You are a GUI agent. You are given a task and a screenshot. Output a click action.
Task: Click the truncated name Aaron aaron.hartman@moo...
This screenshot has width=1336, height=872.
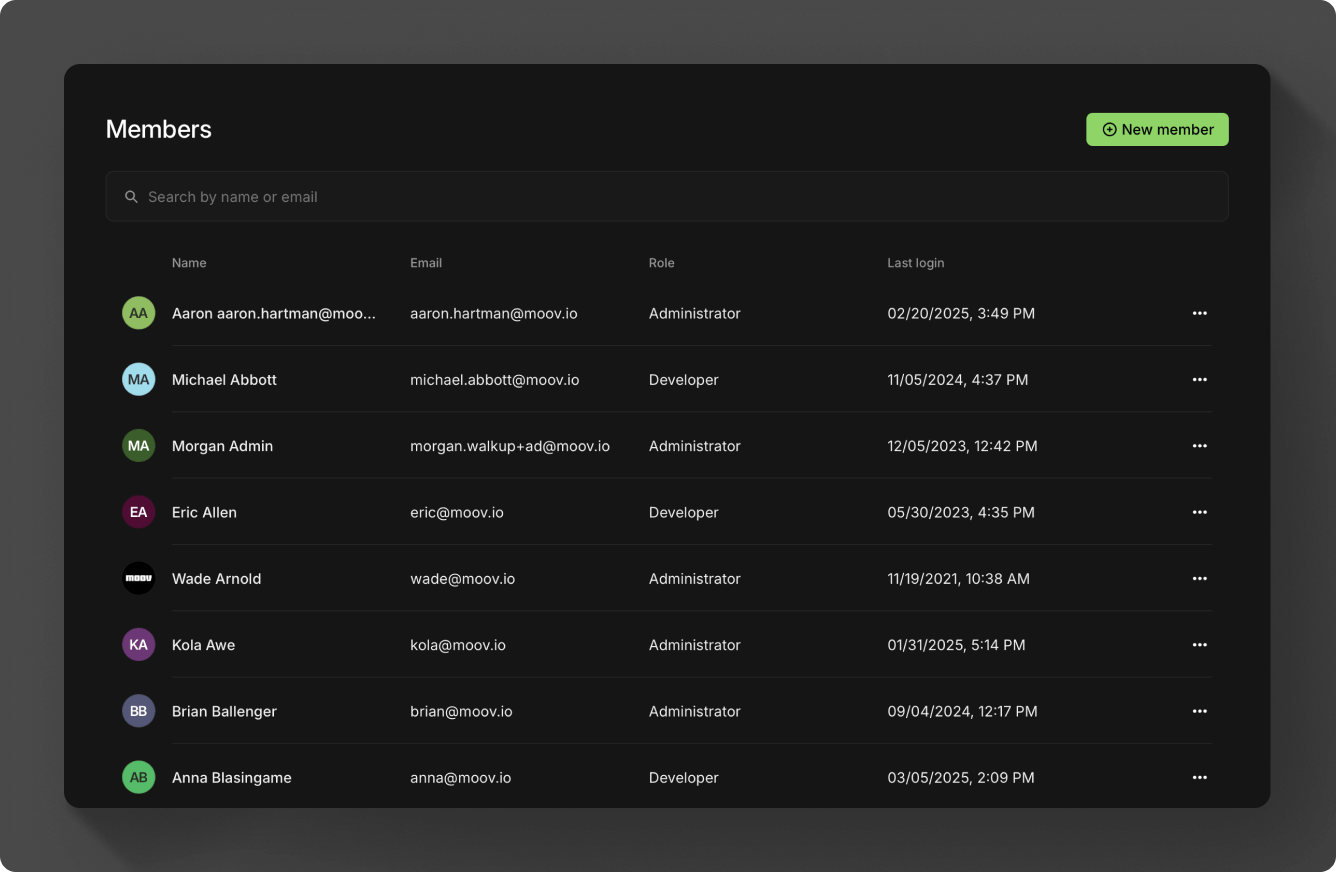pyautogui.click(x=274, y=313)
